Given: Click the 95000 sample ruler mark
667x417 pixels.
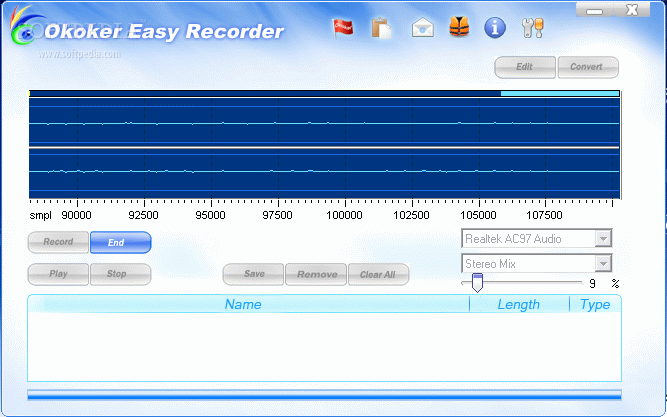Looking at the screenshot, I should tap(211, 215).
